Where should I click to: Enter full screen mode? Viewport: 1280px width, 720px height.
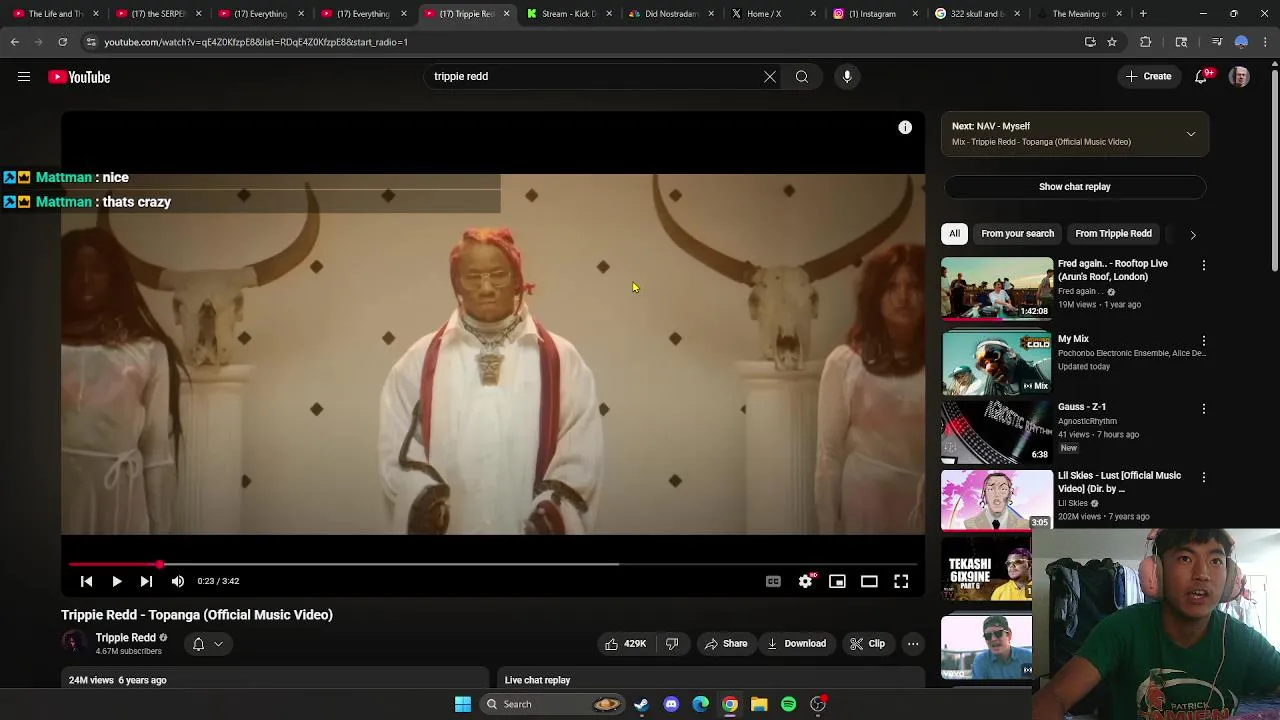[x=901, y=581]
